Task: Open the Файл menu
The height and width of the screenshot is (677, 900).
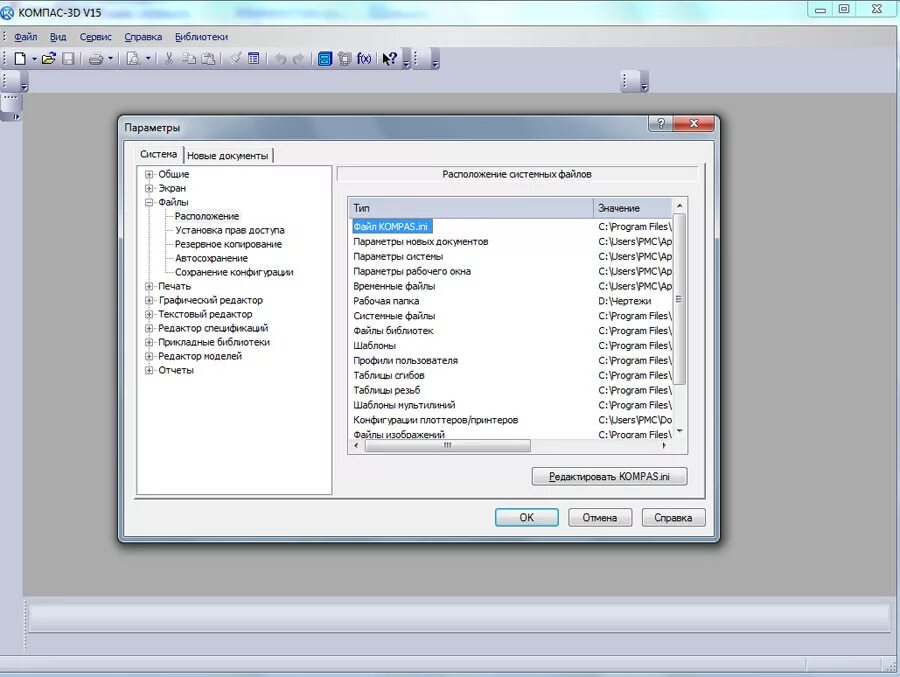Action: (25, 37)
